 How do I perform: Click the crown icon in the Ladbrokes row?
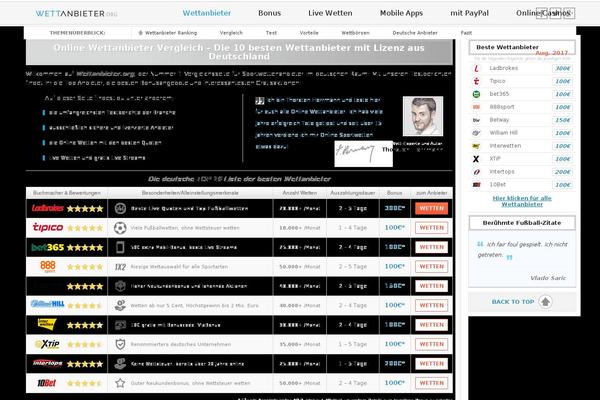point(120,208)
